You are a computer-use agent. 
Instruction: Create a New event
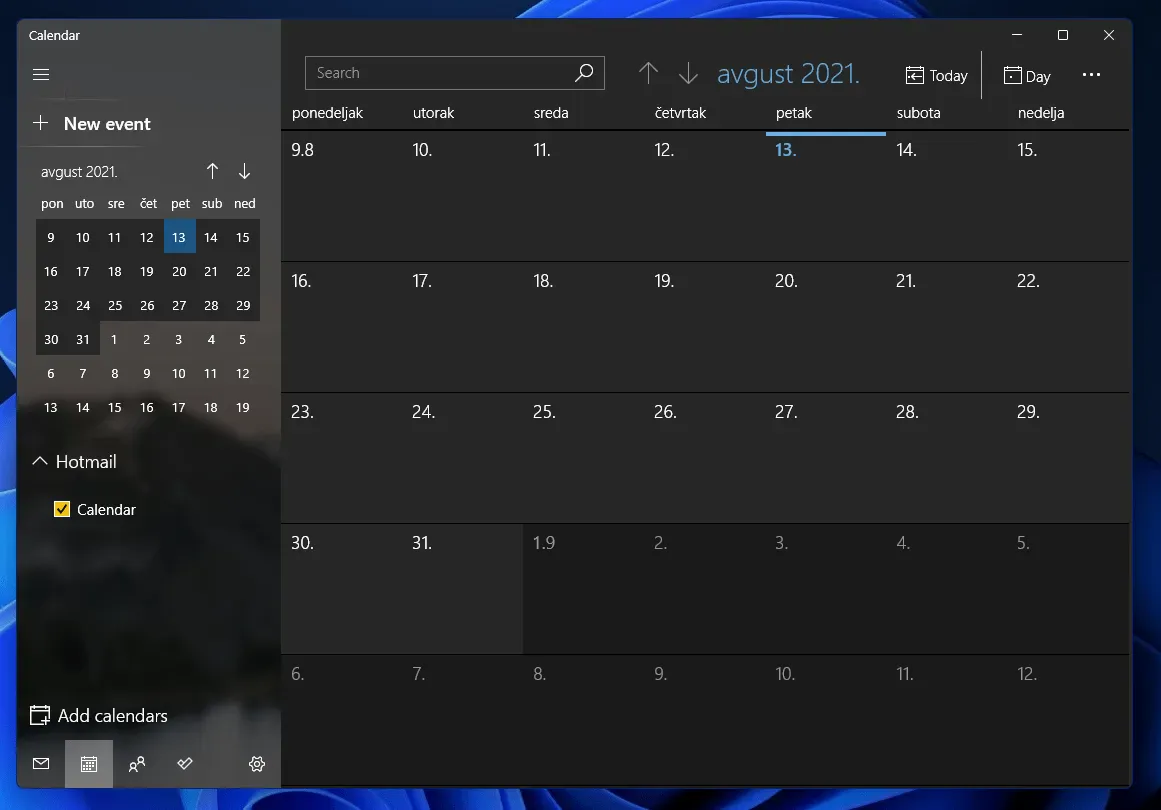92,124
